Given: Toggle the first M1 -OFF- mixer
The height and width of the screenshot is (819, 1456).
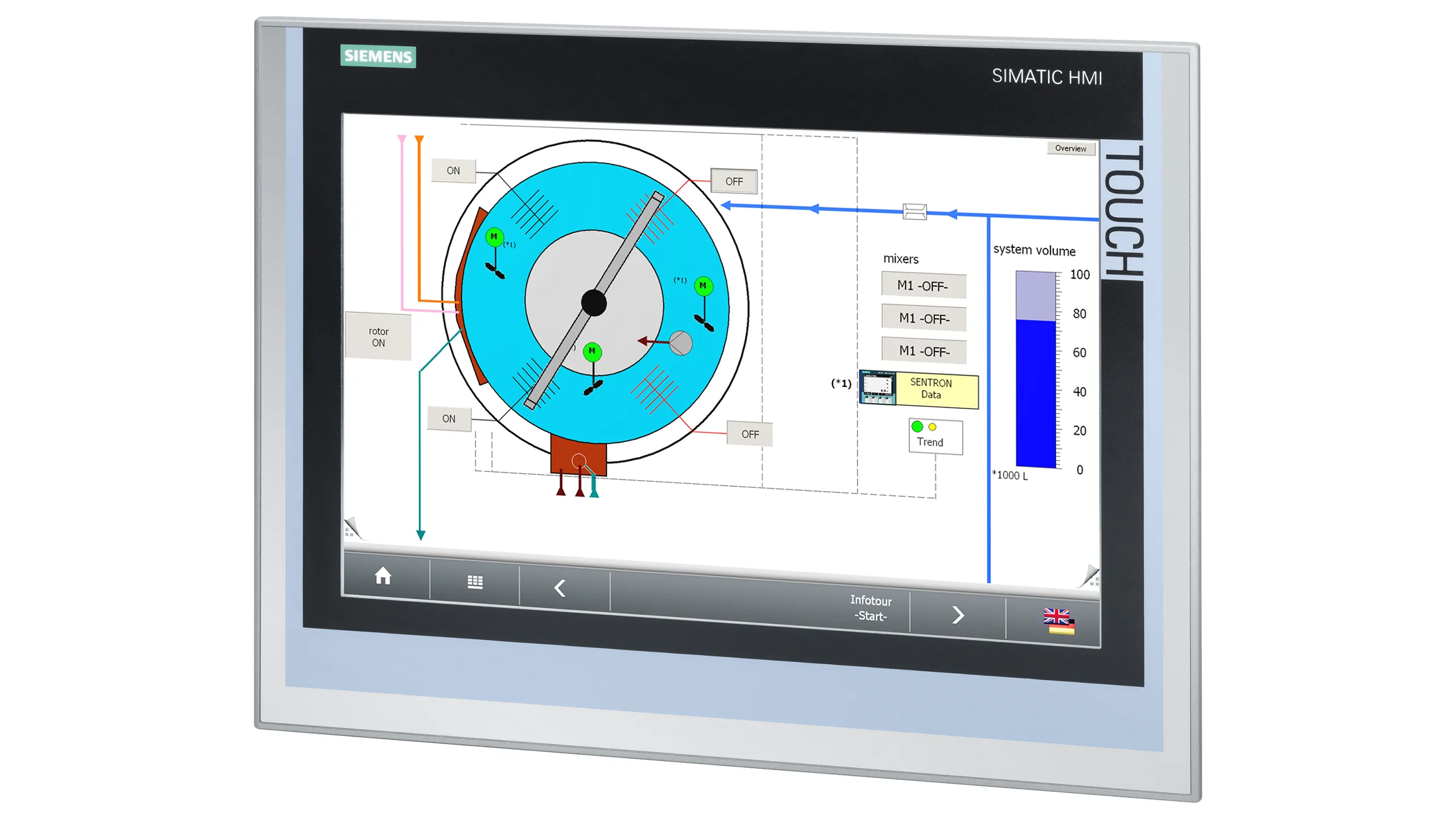Looking at the screenshot, I should pyautogui.click(x=923, y=285).
